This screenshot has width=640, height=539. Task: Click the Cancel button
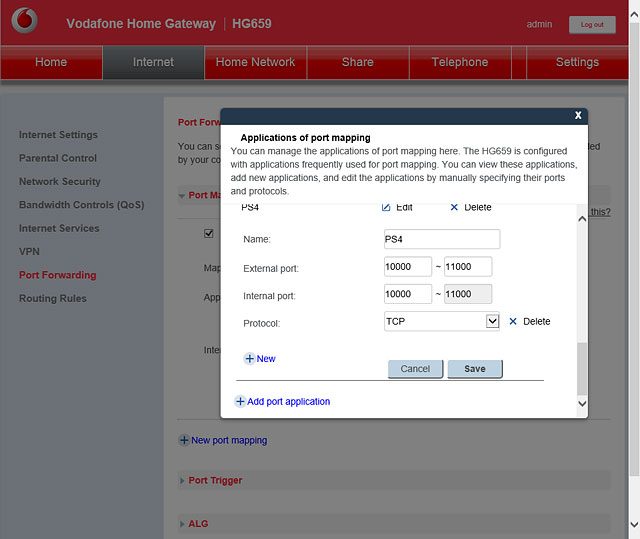[415, 369]
